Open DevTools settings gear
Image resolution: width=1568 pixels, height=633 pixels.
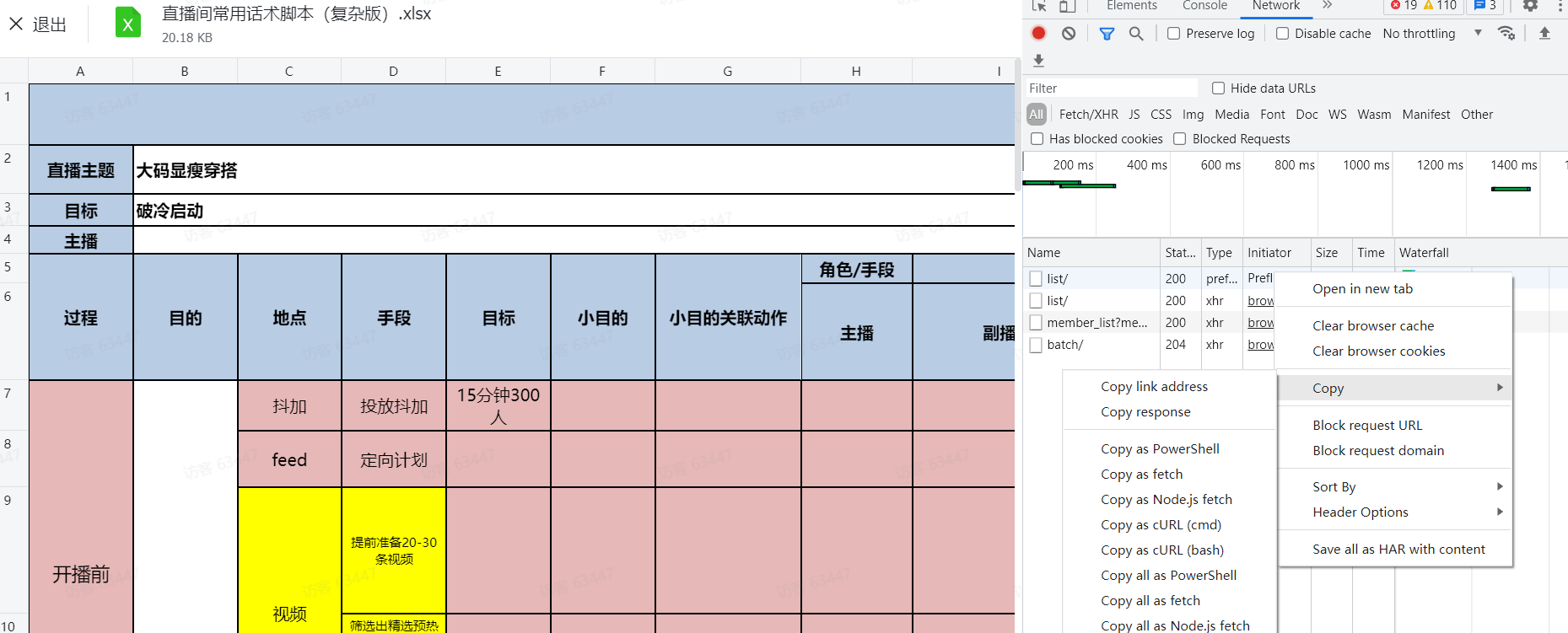tap(1530, 6)
